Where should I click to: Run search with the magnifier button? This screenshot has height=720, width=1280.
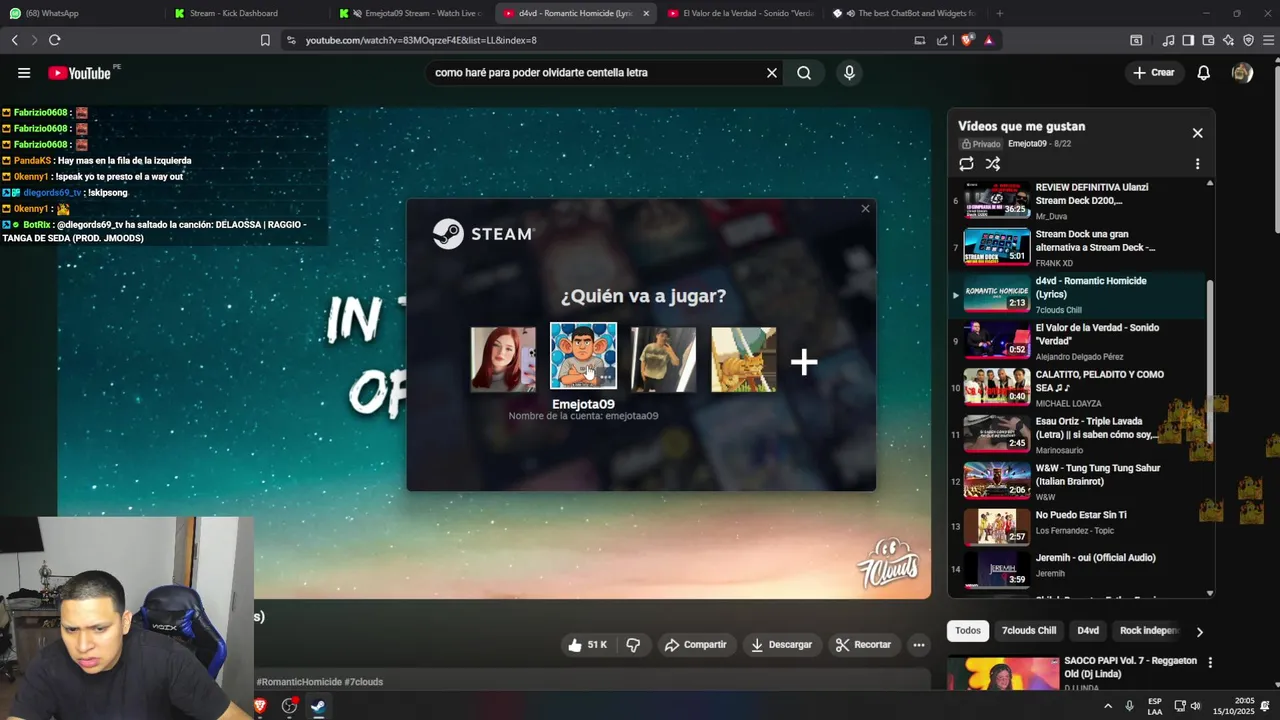[x=804, y=73]
